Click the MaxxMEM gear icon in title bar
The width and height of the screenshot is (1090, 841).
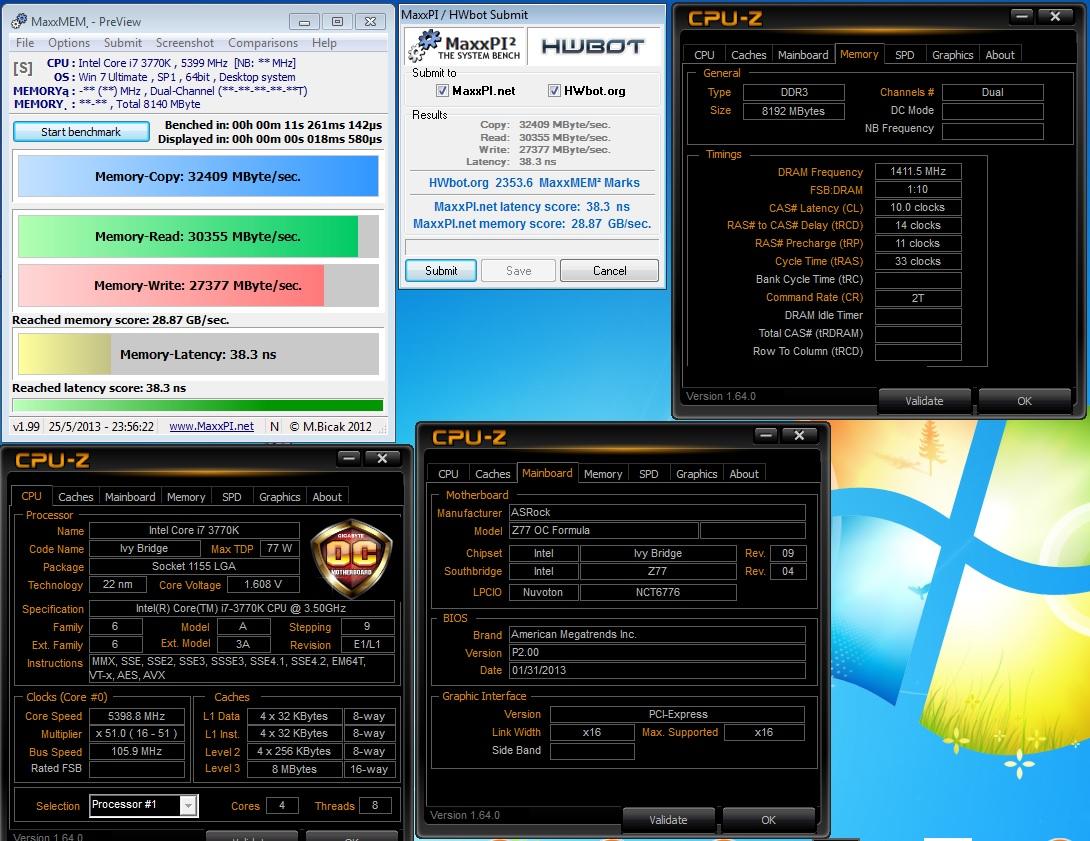coord(19,21)
